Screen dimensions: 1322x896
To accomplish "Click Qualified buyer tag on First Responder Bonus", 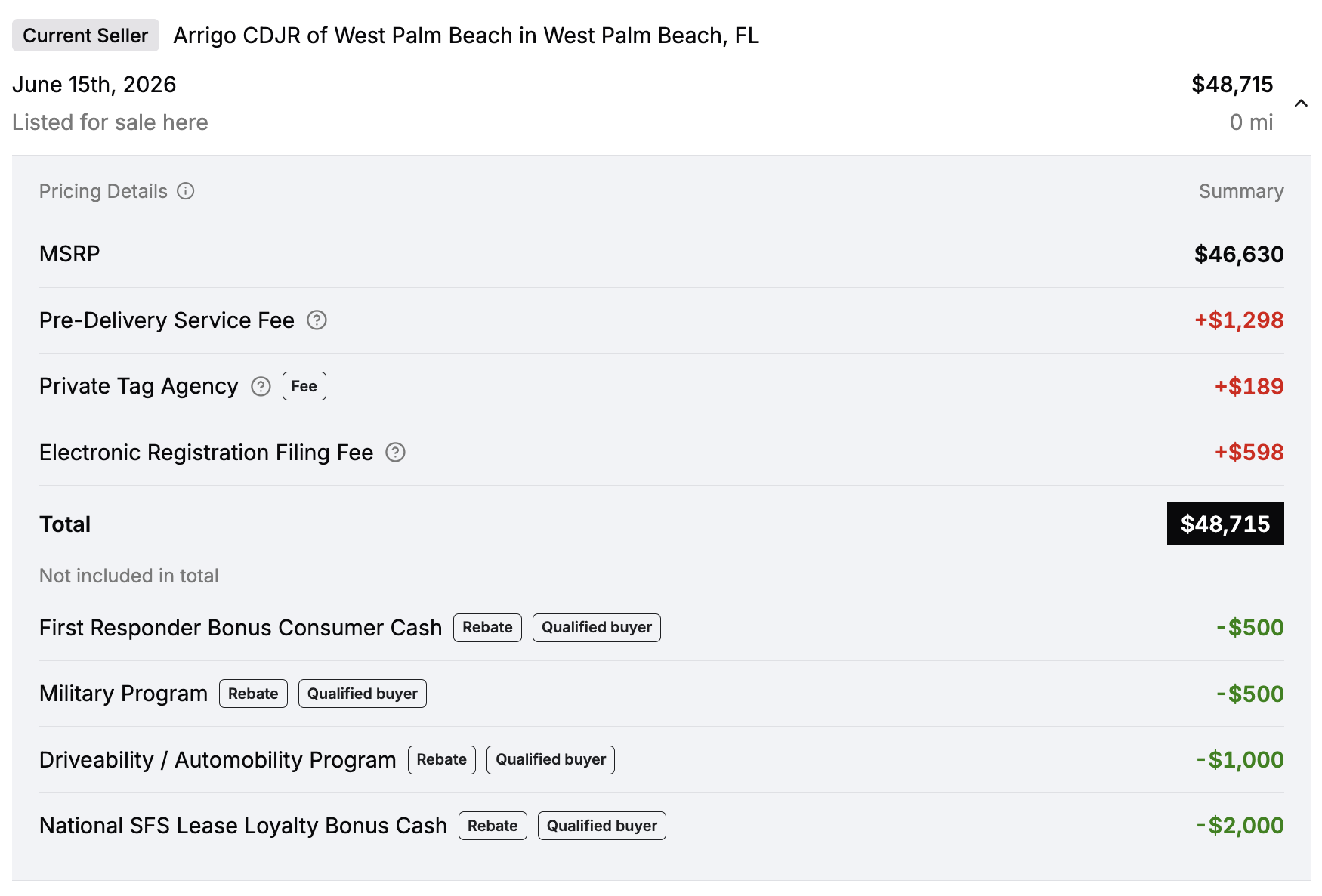I will tap(597, 628).
